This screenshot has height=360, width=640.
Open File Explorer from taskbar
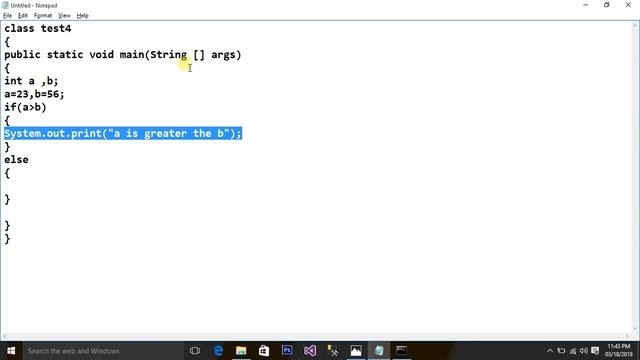pyautogui.click(x=241, y=351)
